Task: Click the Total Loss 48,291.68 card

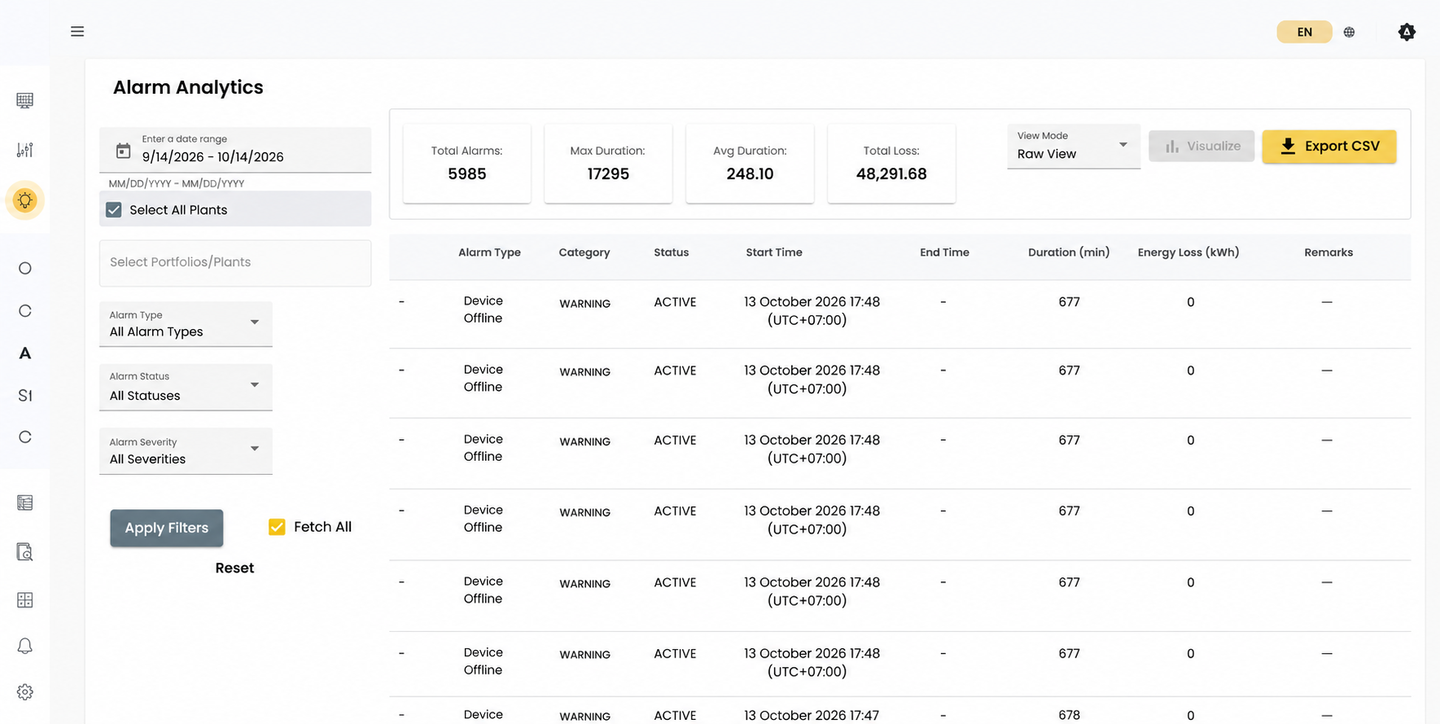Action: coord(892,164)
